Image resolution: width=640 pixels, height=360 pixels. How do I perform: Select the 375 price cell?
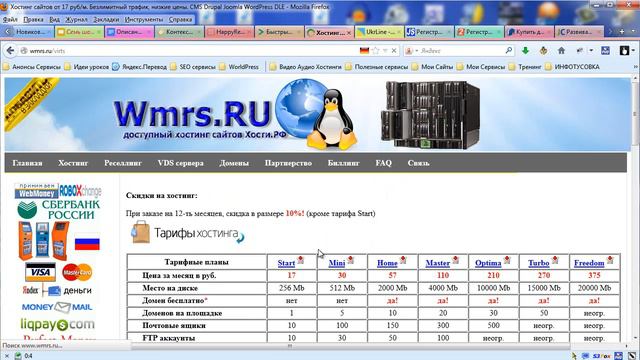pos(594,275)
